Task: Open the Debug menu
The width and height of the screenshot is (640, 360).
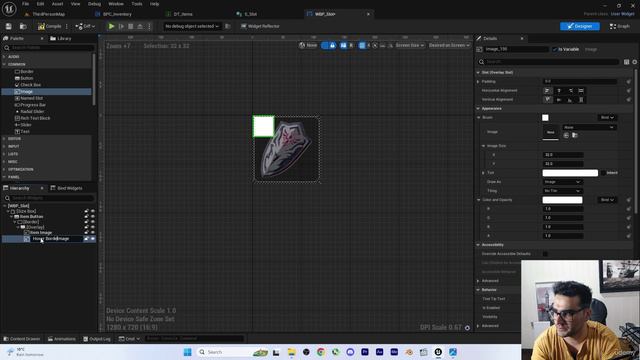Action: 94,4
